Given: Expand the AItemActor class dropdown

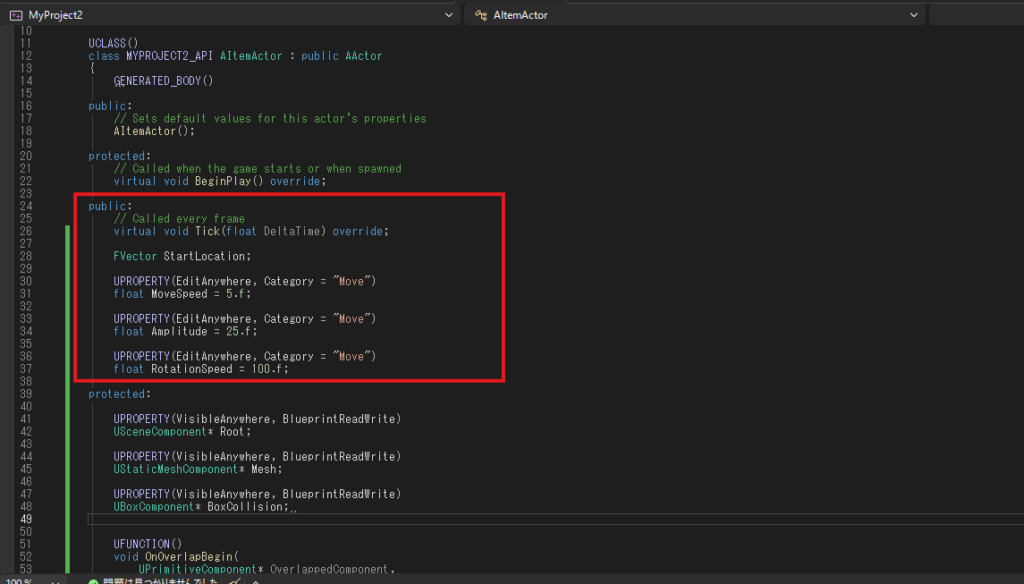Looking at the screenshot, I should click(x=912, y=15).
